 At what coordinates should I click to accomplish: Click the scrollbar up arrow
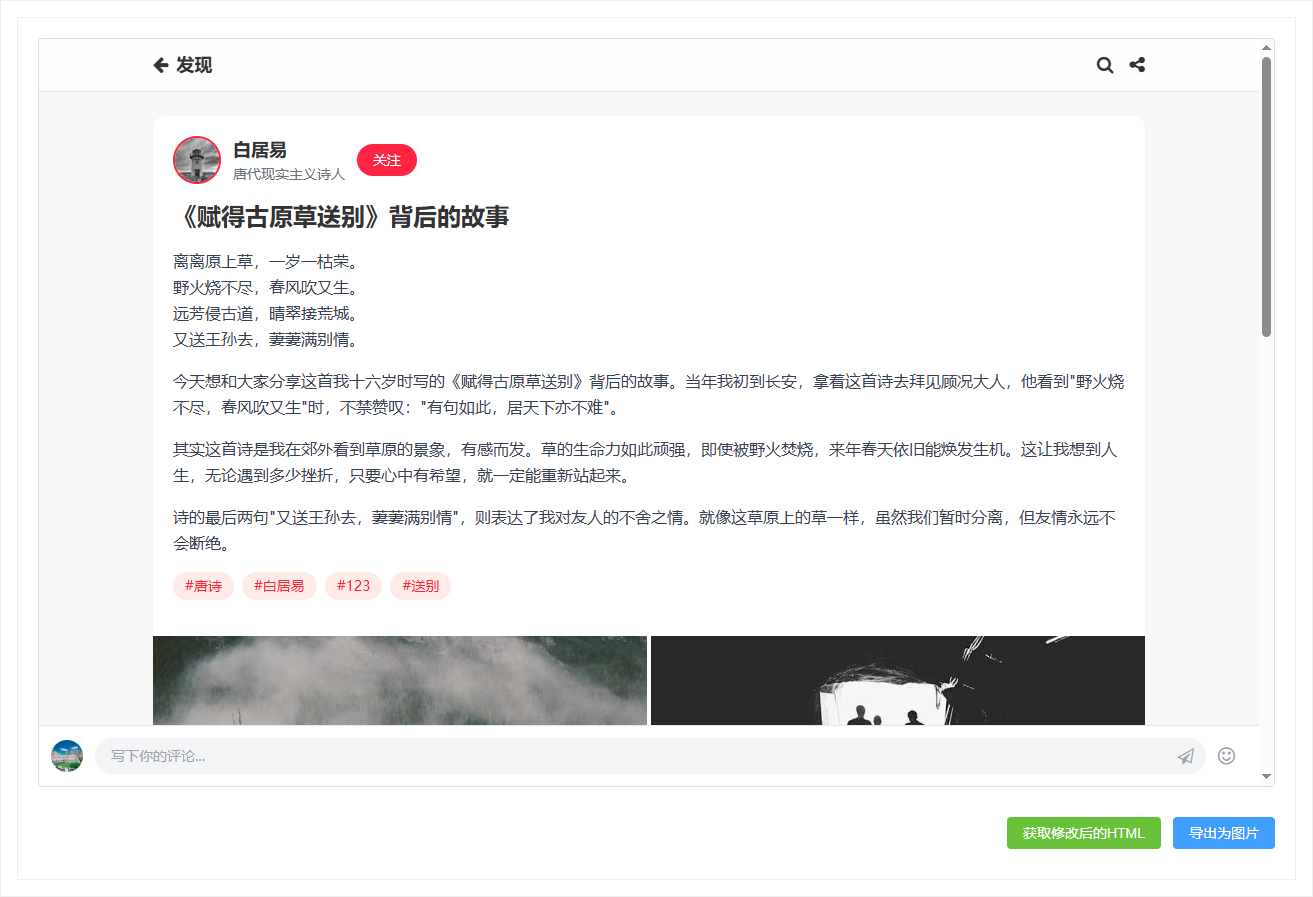pos(1266,47)
